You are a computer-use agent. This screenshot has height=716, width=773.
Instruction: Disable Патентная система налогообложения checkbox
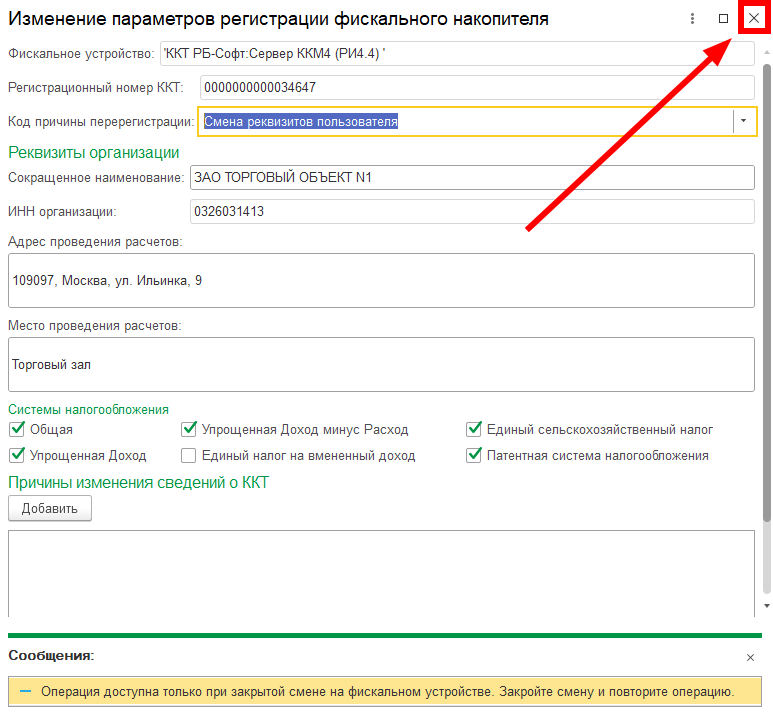(474, 456)
